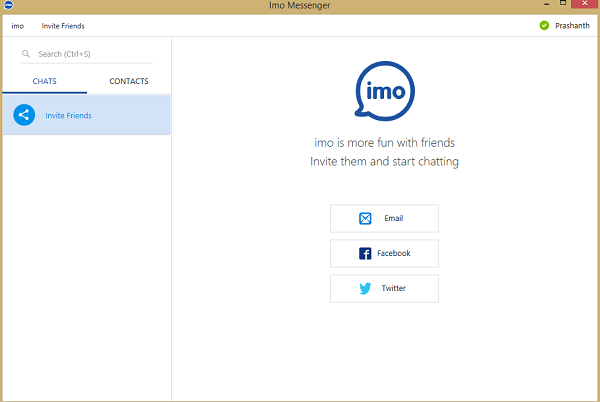The height and width of the screenshot is (402, 600).
Task: Open the Invite Friends menu
Action: [63, 25]
